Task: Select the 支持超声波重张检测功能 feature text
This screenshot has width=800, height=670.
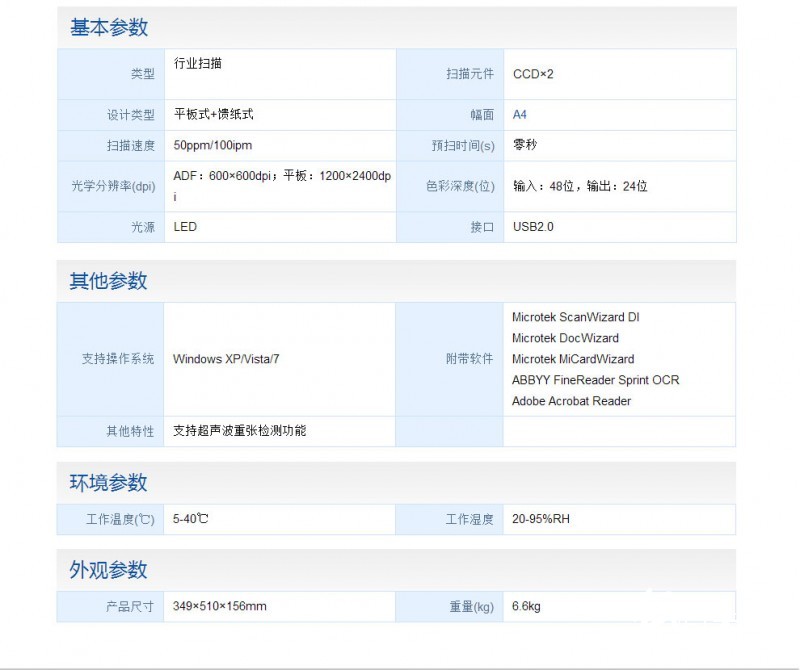Action: (x=240, y=431)
